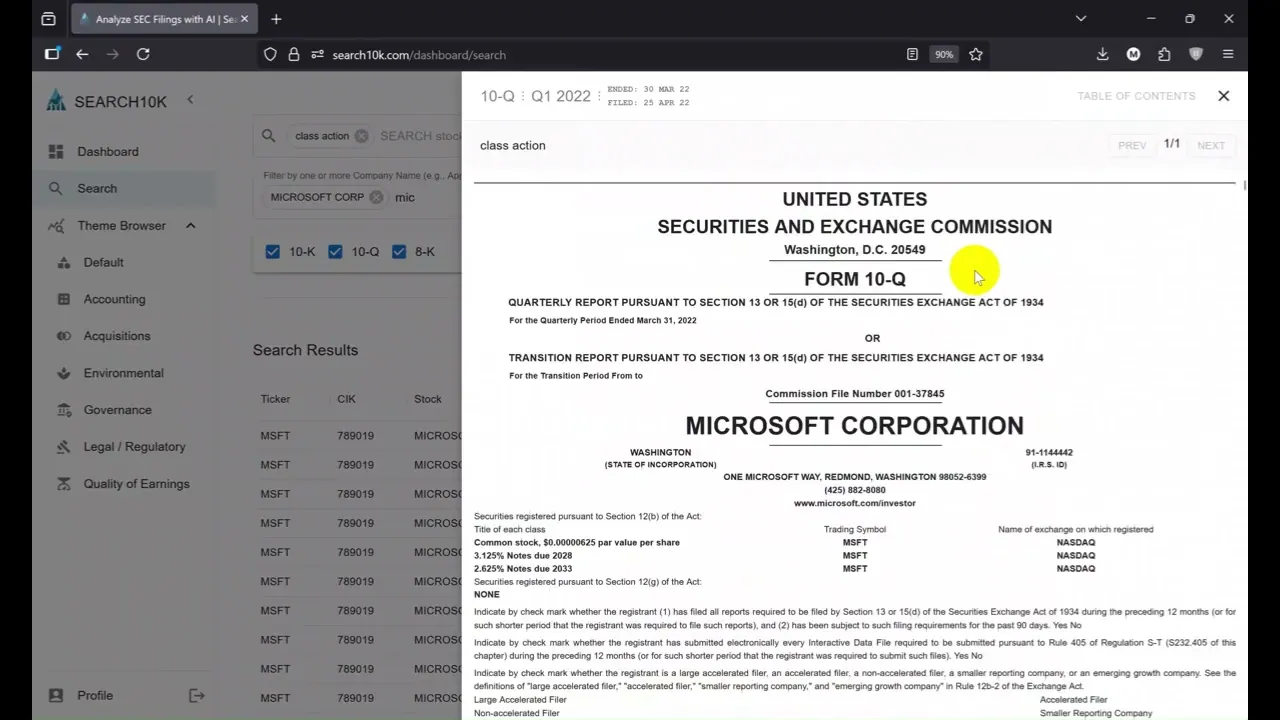Screen dimensions: 1280x720
Task: Toggle the browser sidebar button
Action: [x=52, y=54]
